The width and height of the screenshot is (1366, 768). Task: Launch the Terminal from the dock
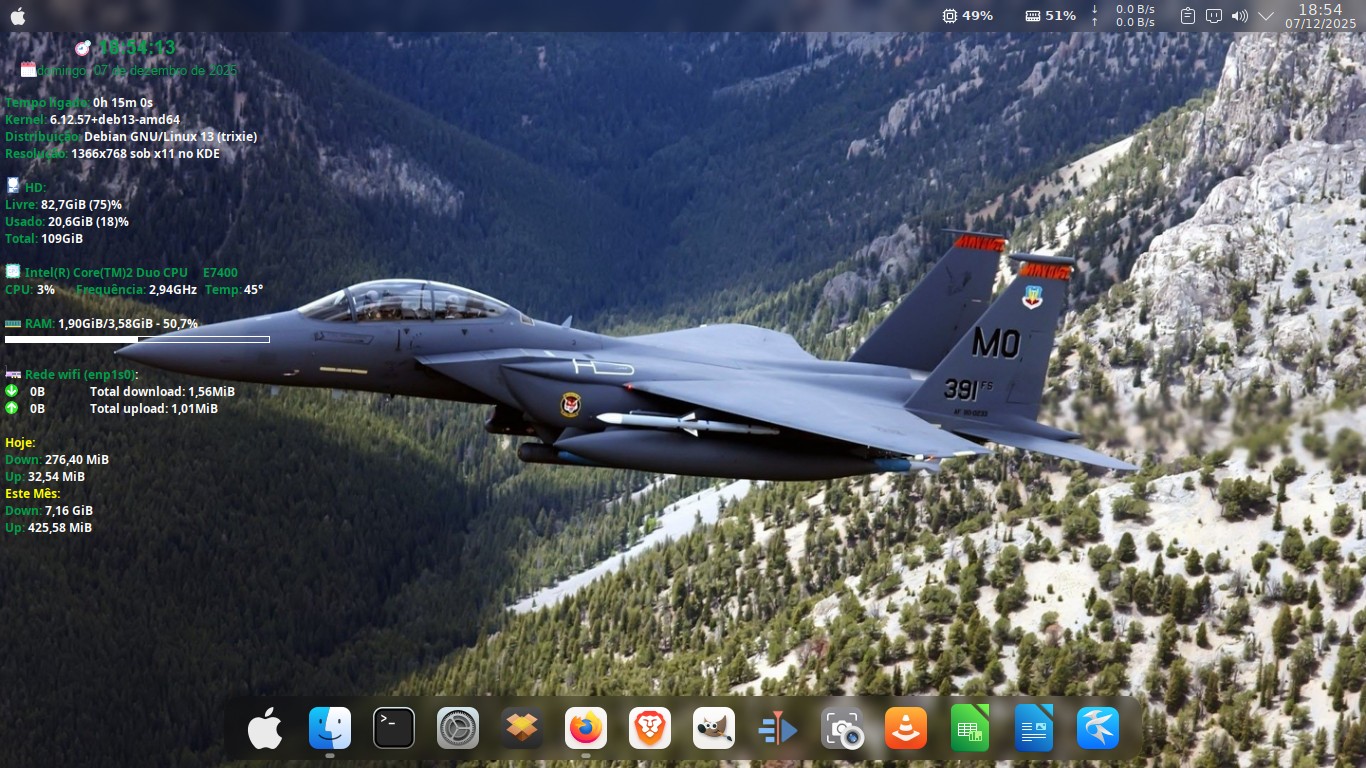(394, 728)
